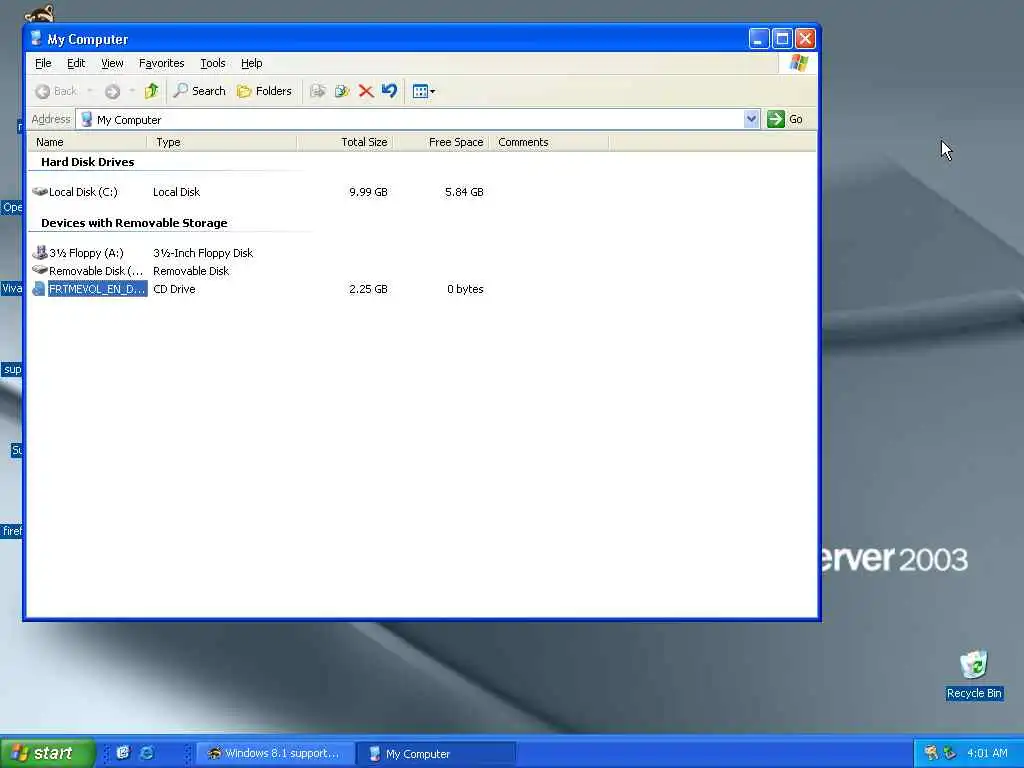Open the Views dropdown button

point(424,91)
